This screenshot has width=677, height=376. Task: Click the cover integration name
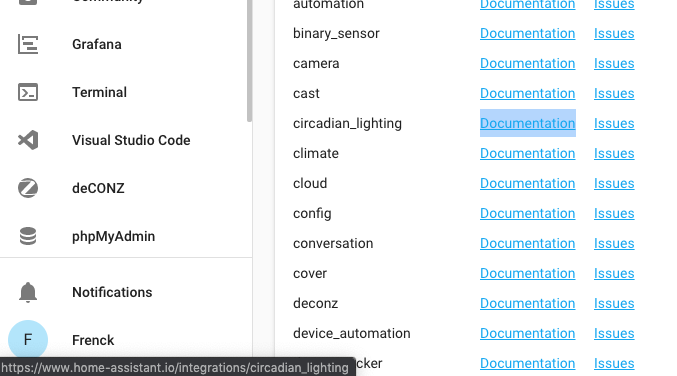310,274
